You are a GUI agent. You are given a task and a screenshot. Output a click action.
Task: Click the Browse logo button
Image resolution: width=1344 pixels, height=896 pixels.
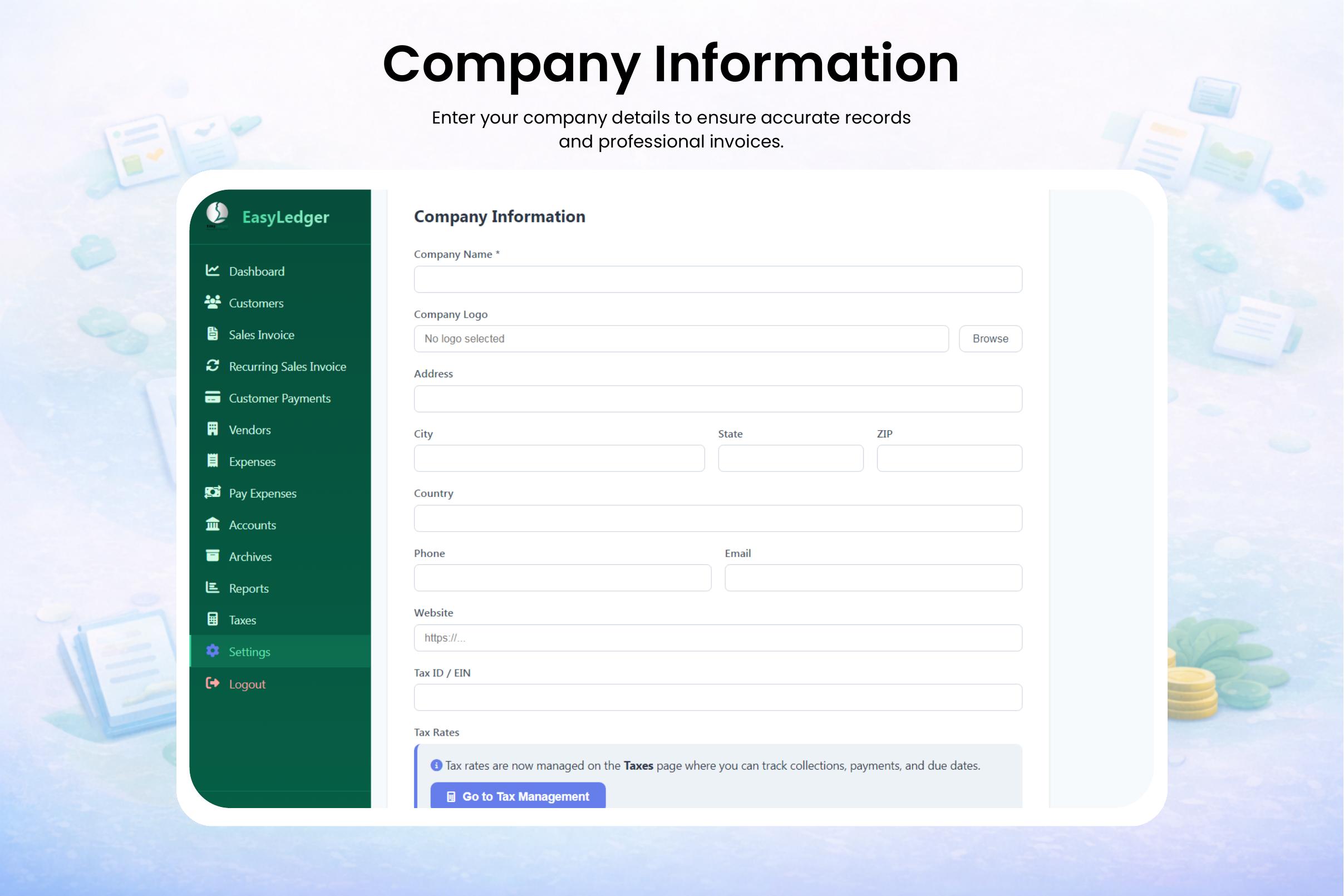(x=990, y=339)
